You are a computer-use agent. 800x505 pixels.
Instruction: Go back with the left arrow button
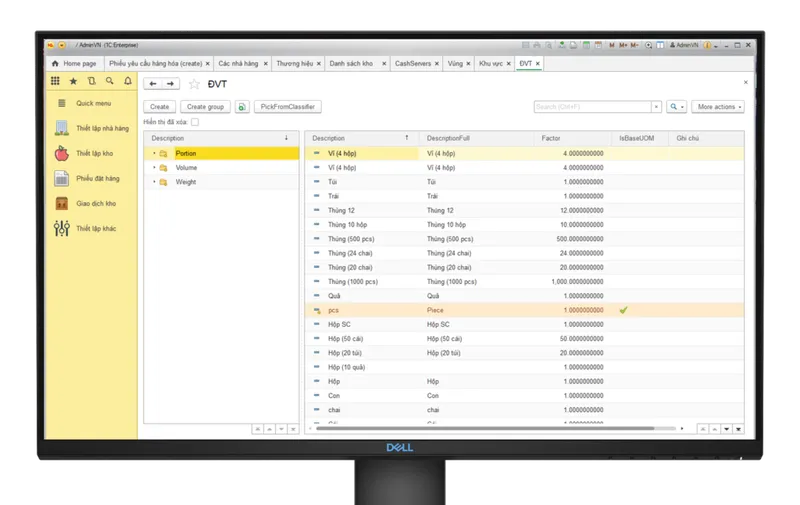click(153, 84)
